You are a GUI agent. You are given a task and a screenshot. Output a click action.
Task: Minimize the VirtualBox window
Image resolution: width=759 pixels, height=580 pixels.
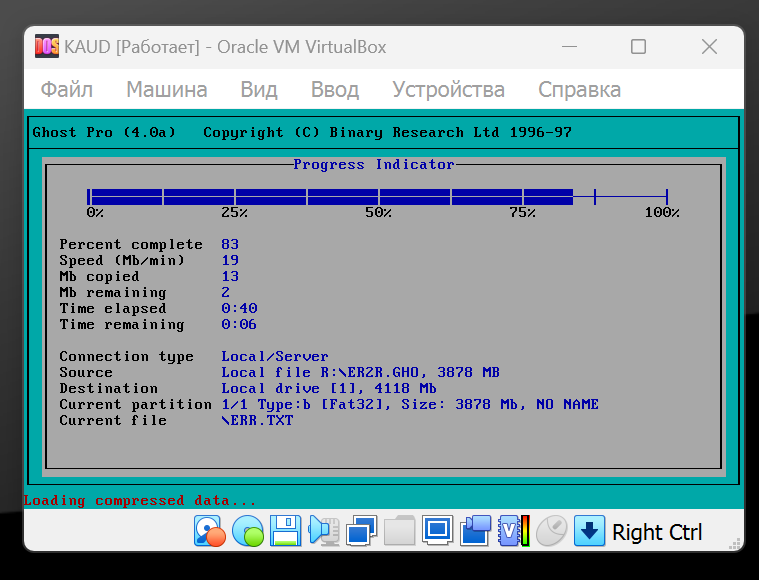569,47
